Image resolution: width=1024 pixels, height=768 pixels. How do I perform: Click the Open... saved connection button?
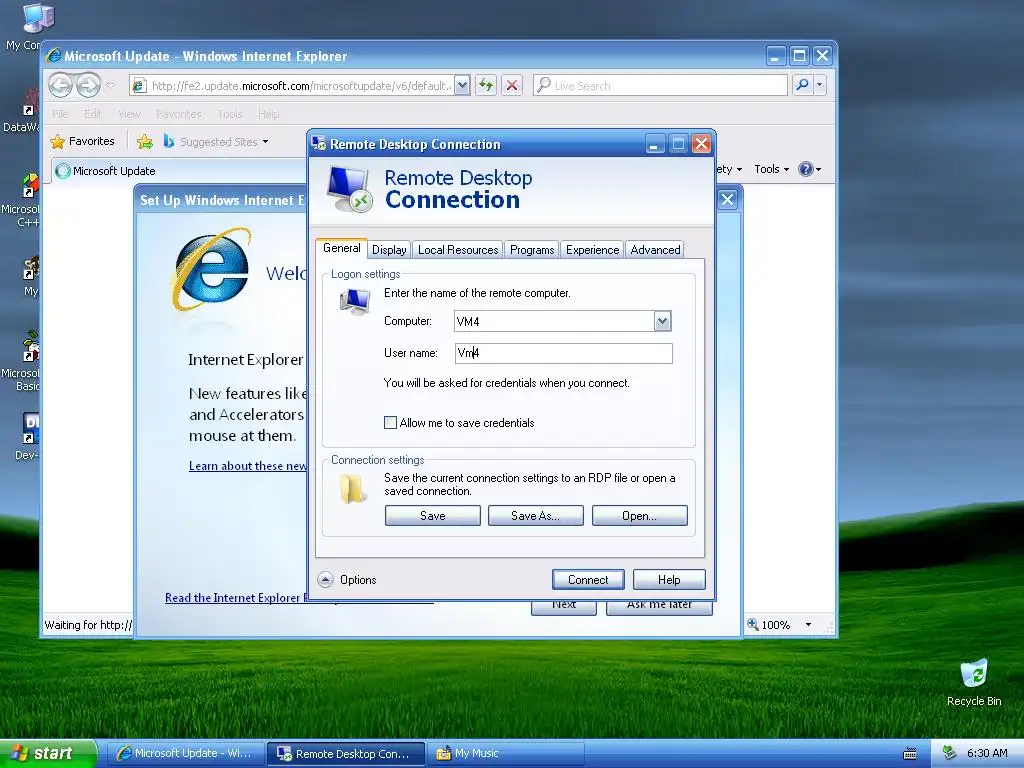[x=639, y=515]
